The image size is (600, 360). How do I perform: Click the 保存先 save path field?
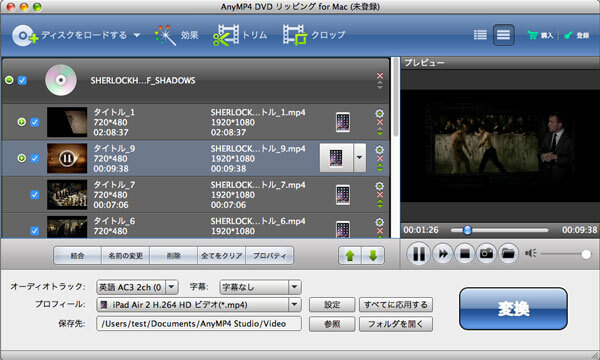point(199,324)
